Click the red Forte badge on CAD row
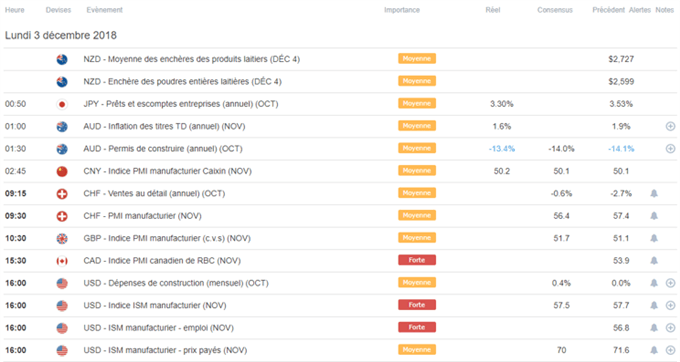 tap(417, 260)
